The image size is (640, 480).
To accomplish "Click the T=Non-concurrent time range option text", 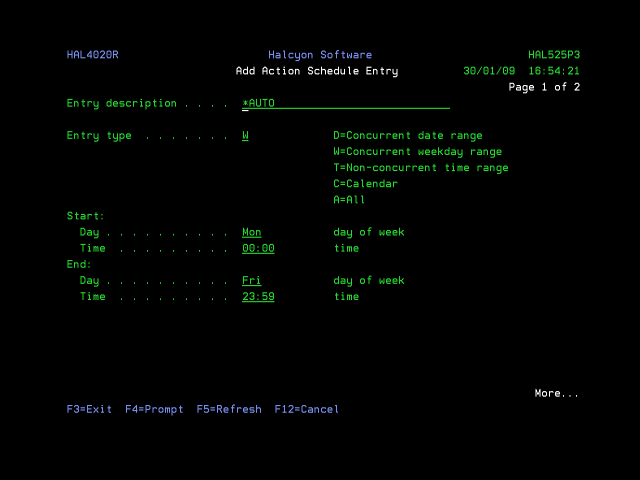I will 420,167.
